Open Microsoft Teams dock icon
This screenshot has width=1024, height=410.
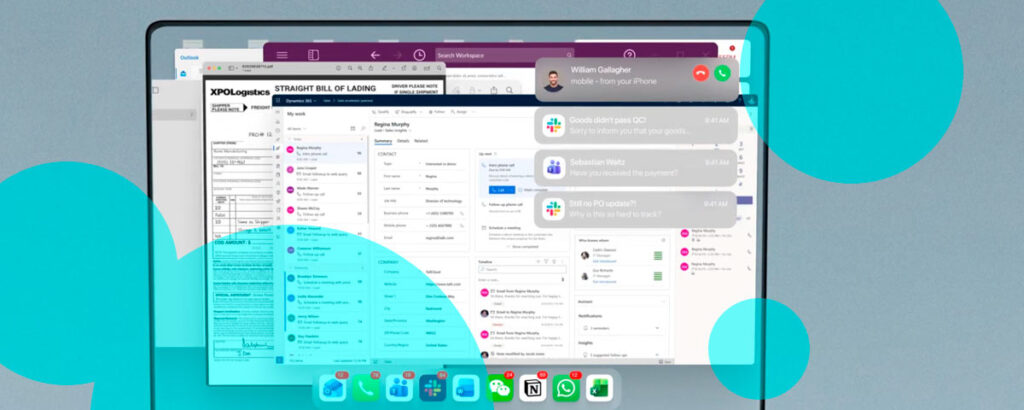click(399, 388)
